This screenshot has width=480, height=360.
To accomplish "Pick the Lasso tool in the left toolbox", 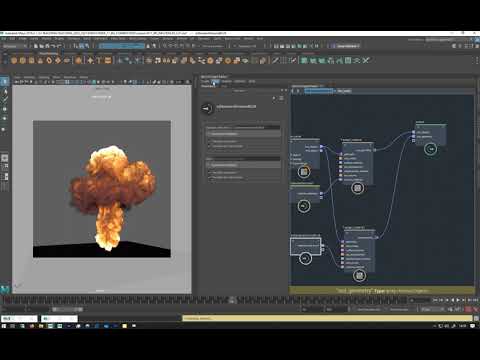I will coord(5,91).
